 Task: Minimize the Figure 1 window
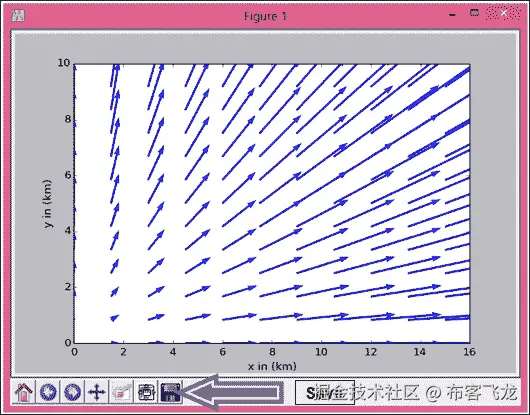tap(453, 15)
